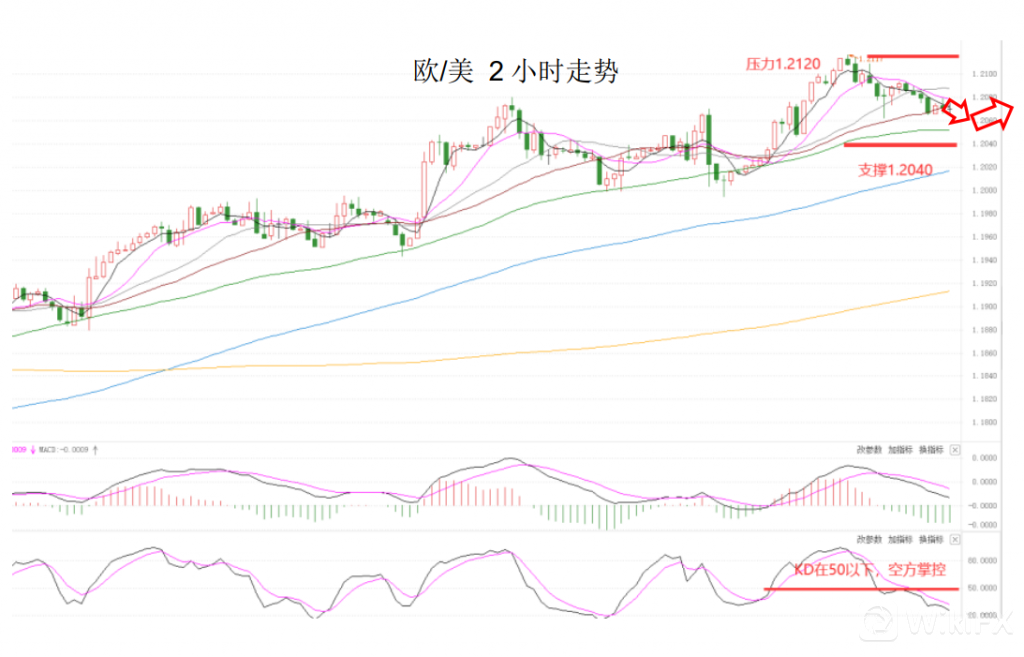Click the 1.1800 price axis label
The width and height of the screenshot is (1024, 657).
point(984,423)
